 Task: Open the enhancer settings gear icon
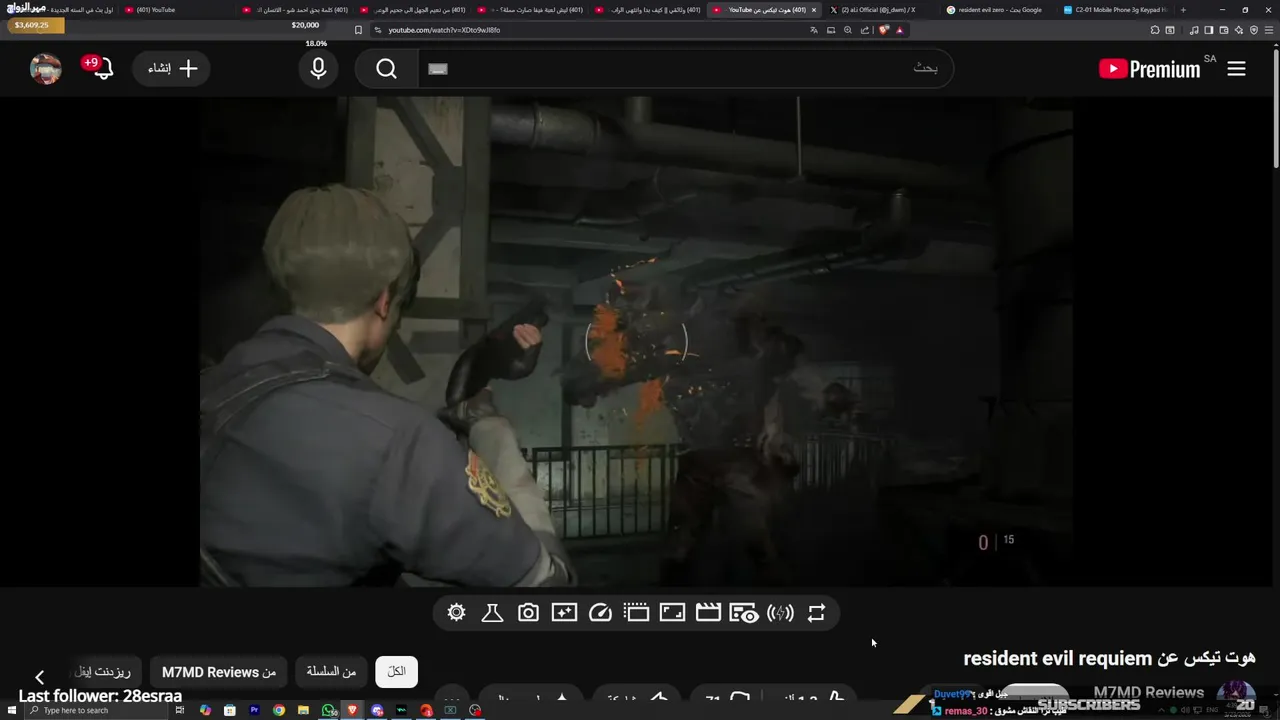pyautogui.click(x=456, y=613)
